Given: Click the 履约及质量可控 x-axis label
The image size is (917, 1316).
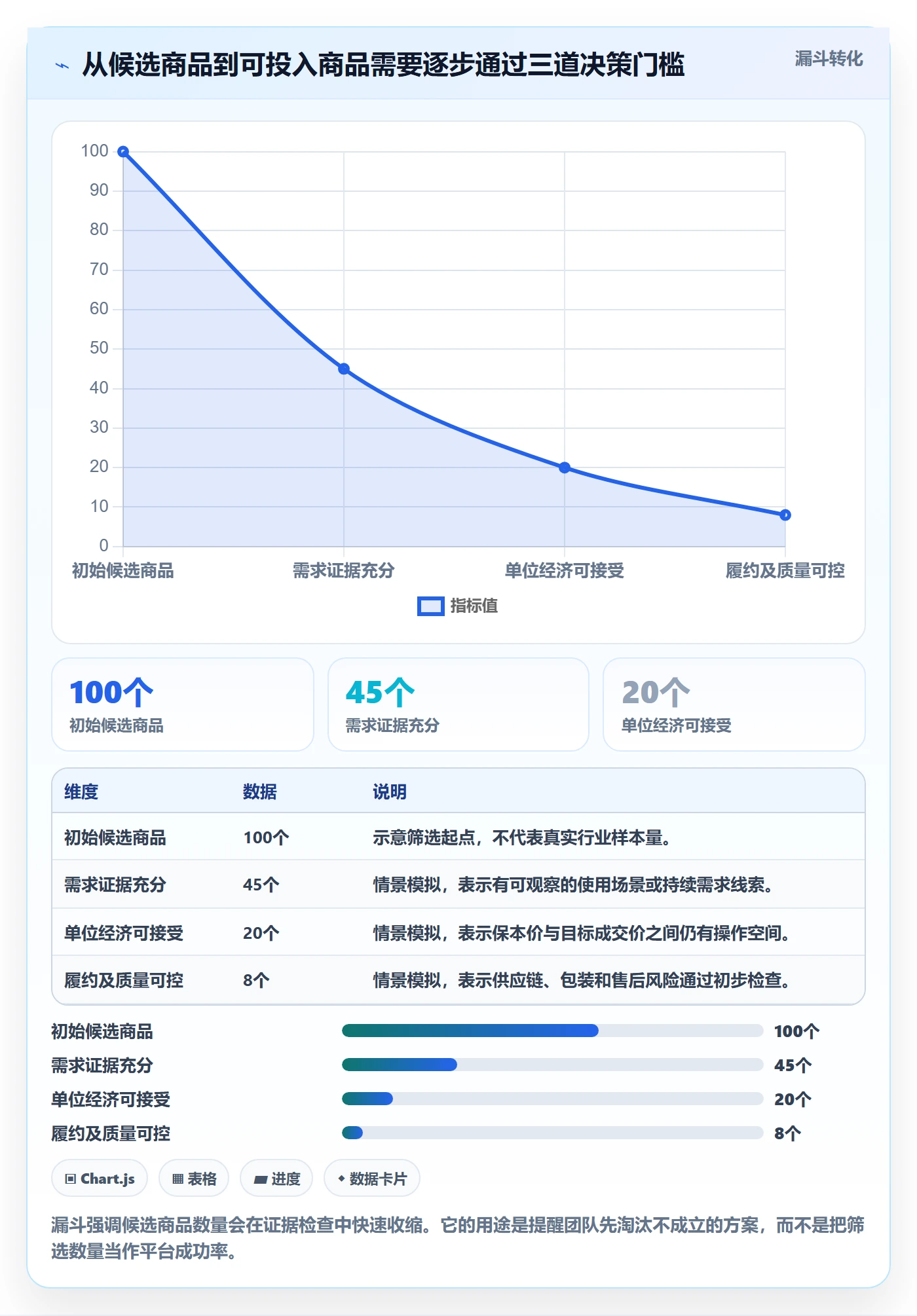Looking at the screenshot, I should pos(785,571).
